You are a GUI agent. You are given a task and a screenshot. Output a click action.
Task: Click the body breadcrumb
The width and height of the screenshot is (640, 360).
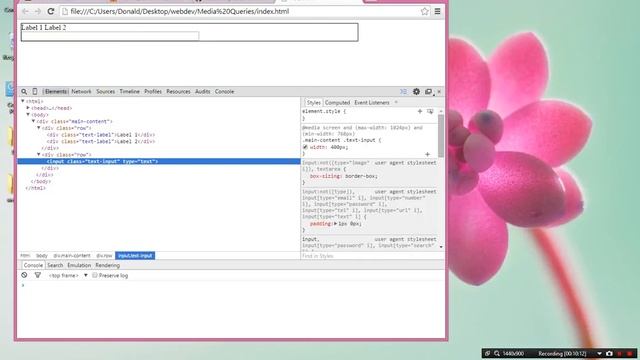point(42,256)
